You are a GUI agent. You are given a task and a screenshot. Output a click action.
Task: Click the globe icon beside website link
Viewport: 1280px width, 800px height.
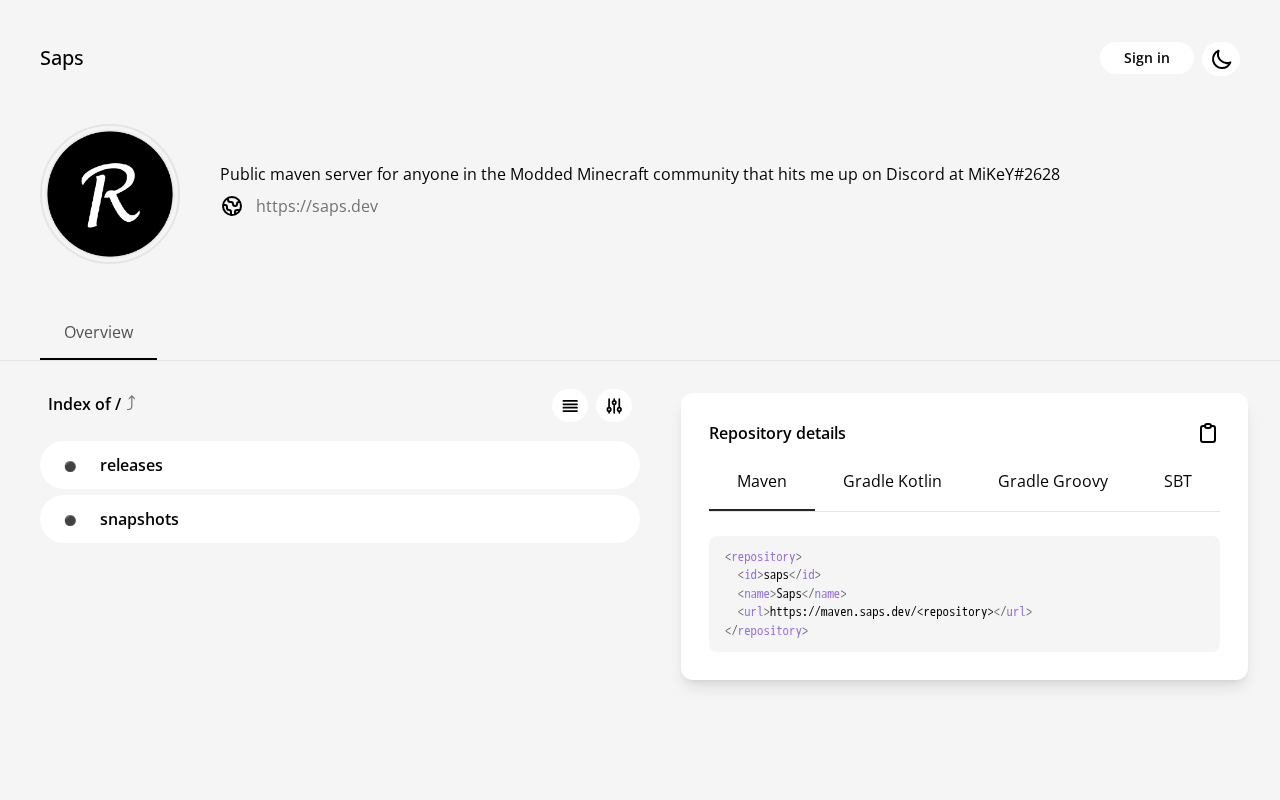[x=232, y=206]
